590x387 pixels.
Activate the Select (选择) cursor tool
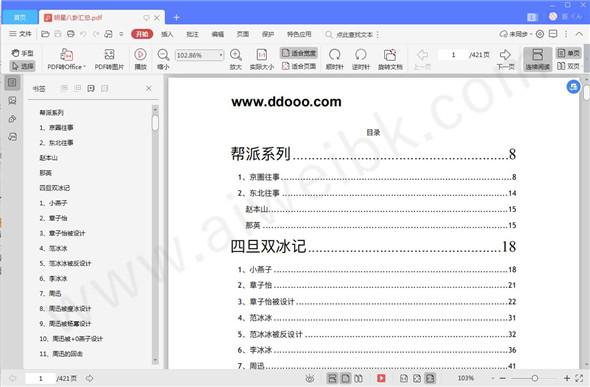[x=22, y=66]
